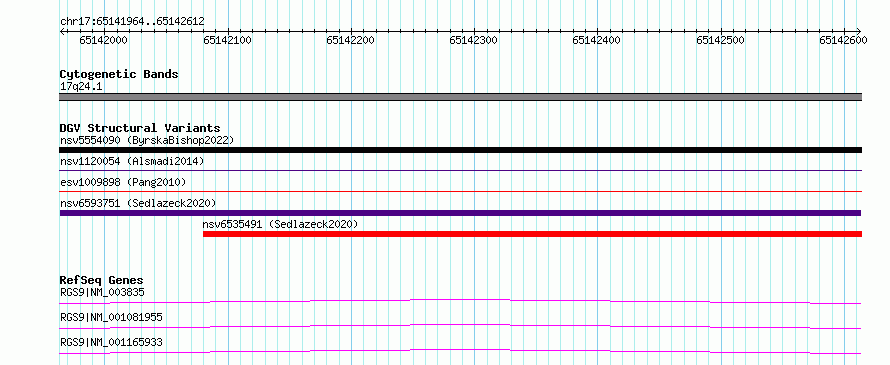Click ruler position 65142000
Screen dimensions: 890x365
(x=103, y=40)
